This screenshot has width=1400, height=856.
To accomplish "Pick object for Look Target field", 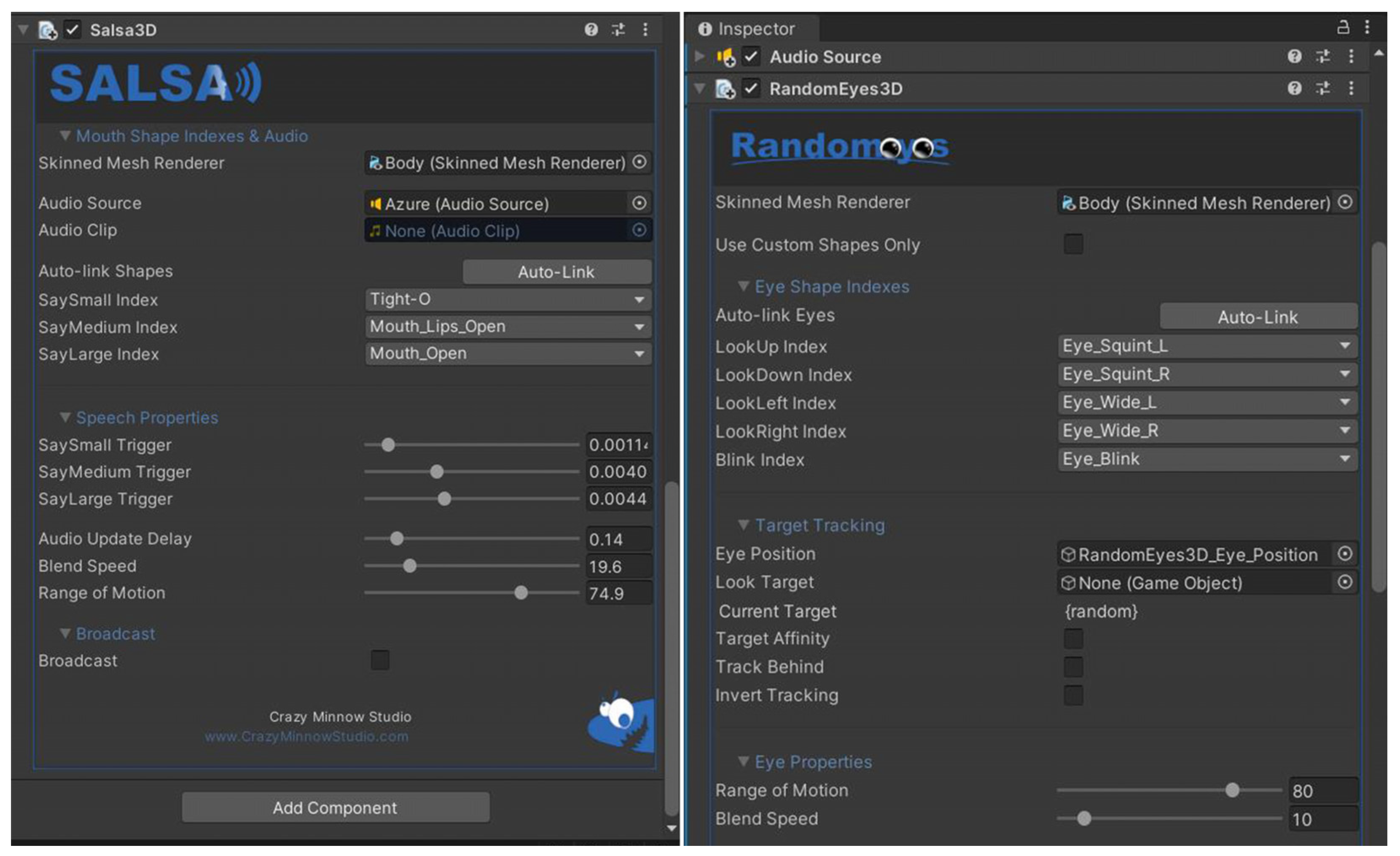I will [x=1345, y=582].
